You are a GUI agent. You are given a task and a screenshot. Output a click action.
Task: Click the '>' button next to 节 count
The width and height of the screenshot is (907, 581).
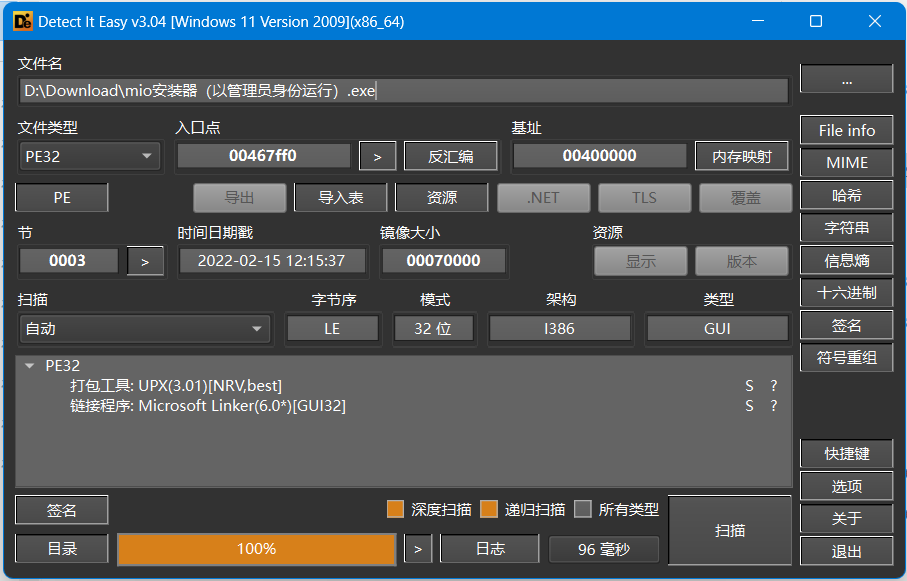click(x=145, y=261)
